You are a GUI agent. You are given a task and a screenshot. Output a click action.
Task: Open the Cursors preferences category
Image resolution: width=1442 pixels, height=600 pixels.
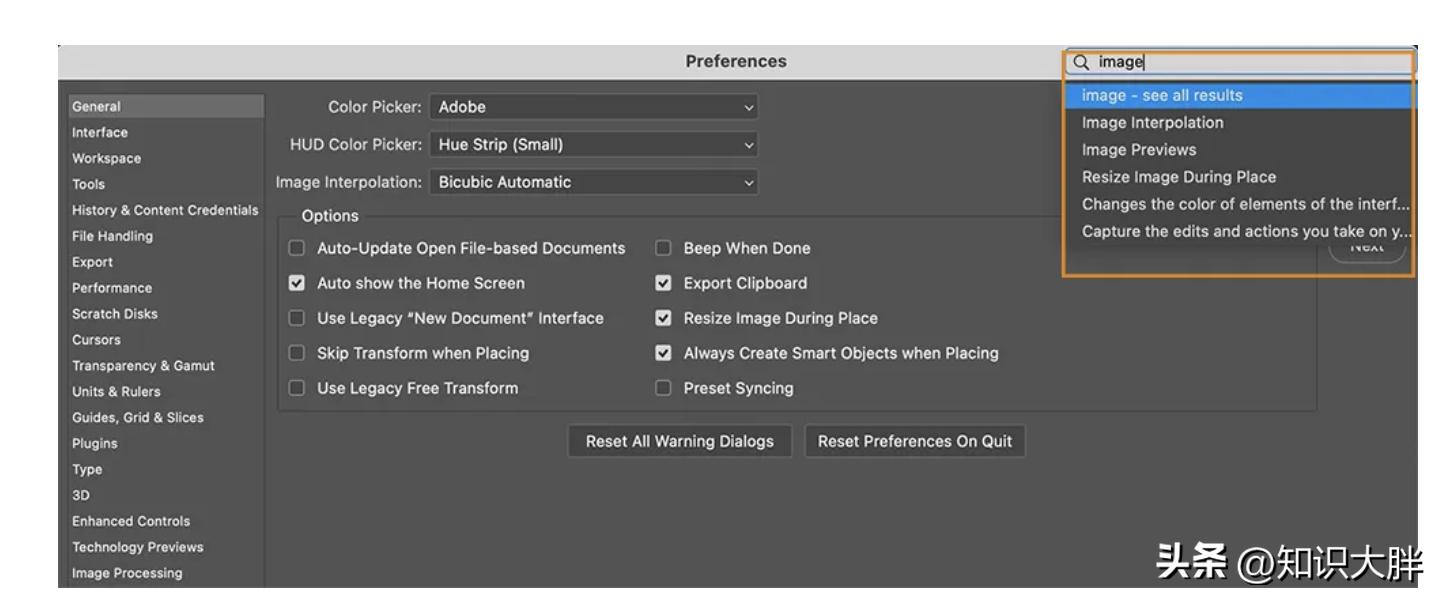click(96, 340)
